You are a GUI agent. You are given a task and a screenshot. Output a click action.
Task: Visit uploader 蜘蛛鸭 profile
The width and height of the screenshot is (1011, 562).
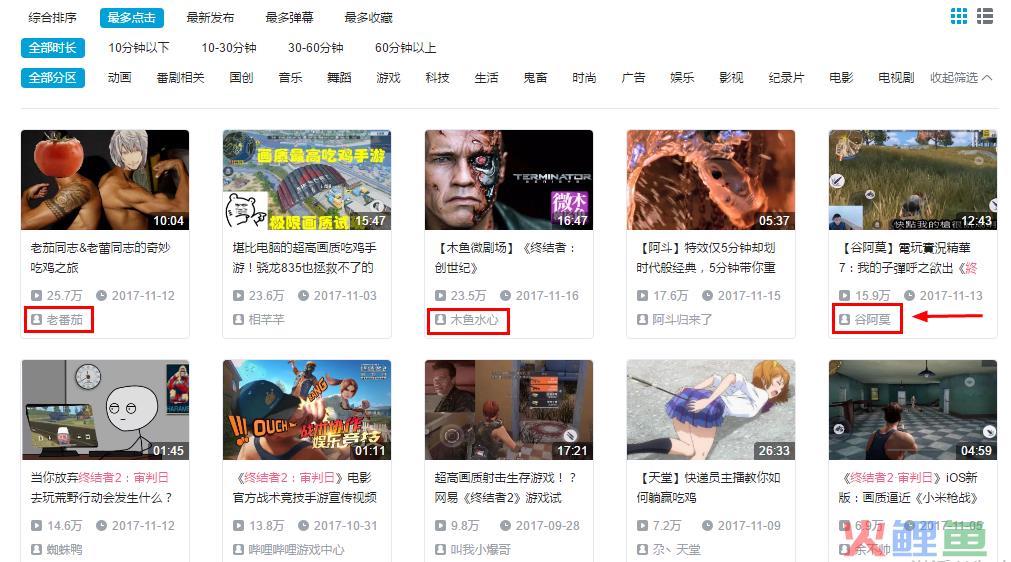pyautogui.click(x=57, y=550)
